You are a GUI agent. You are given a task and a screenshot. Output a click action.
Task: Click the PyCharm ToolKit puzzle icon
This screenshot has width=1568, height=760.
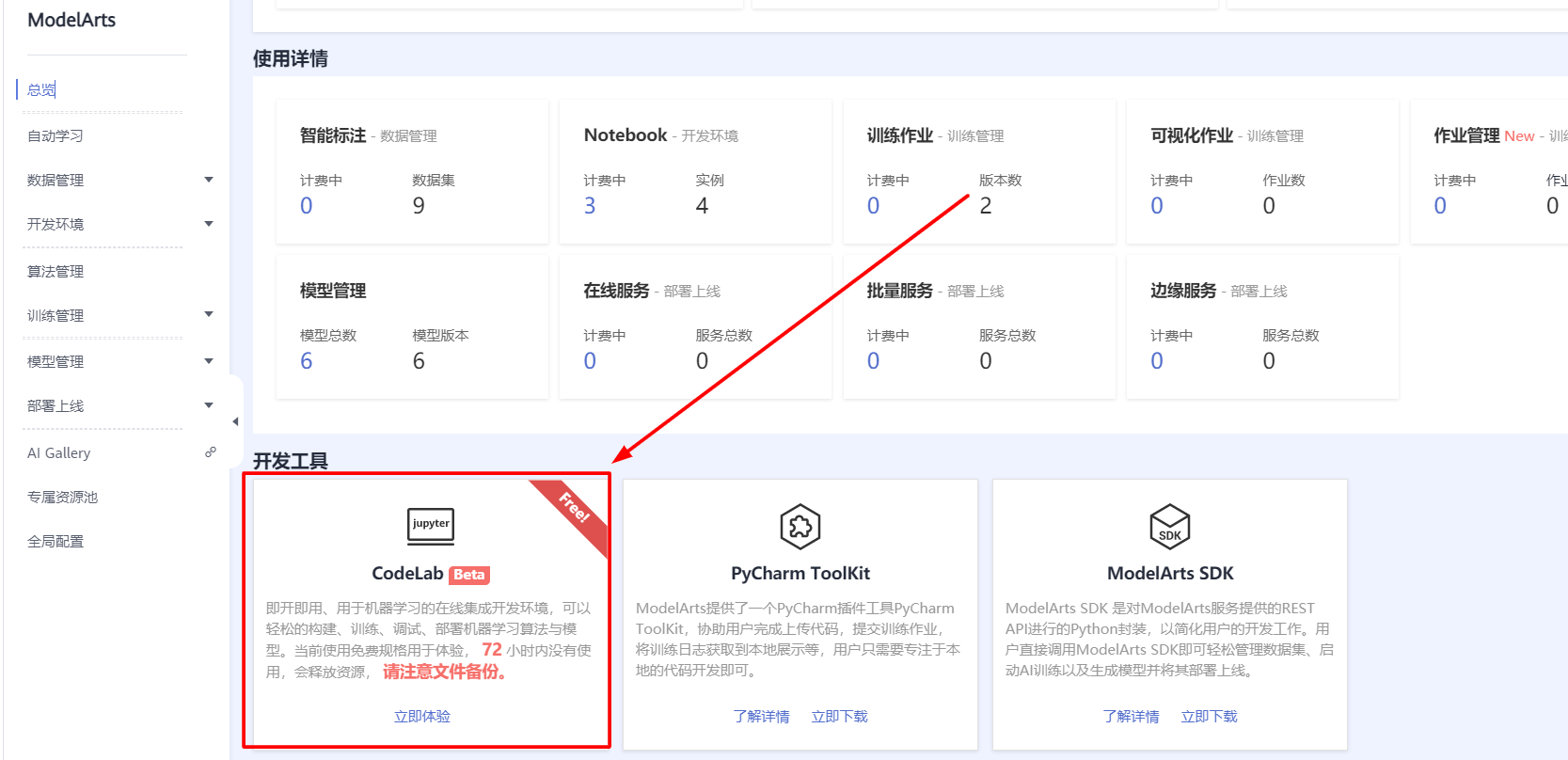pos(800,527)
